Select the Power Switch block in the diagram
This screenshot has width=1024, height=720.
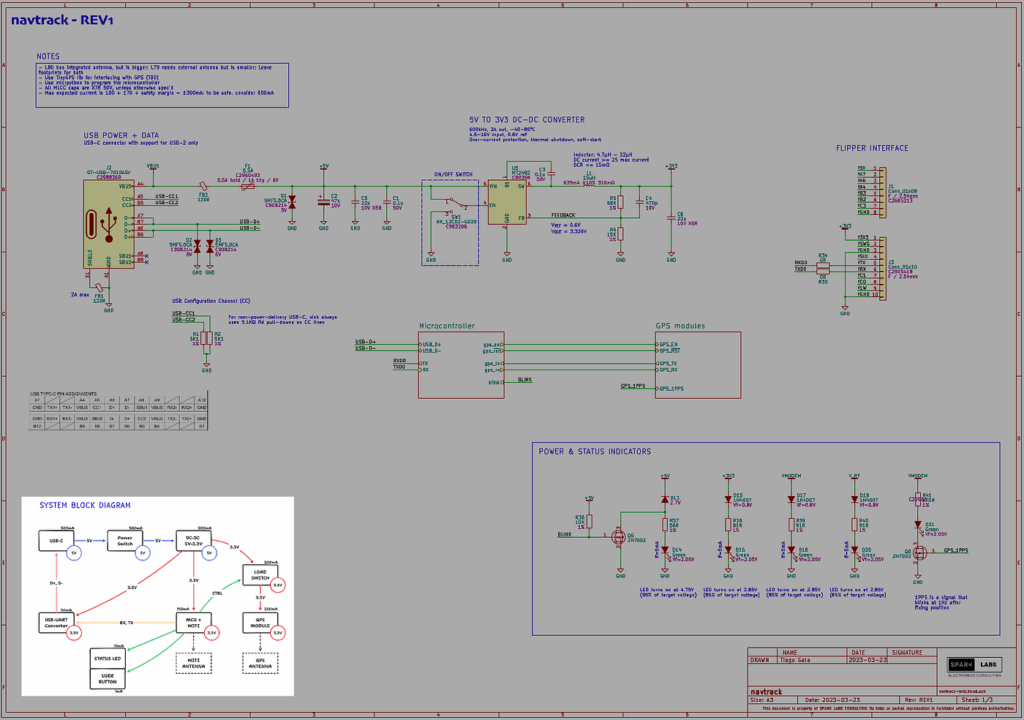pos(125,541)
